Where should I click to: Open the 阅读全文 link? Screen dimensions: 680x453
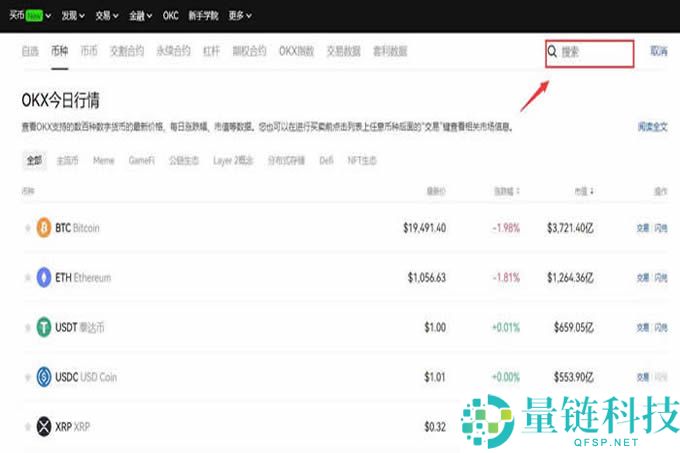click(x=653, y=127)
